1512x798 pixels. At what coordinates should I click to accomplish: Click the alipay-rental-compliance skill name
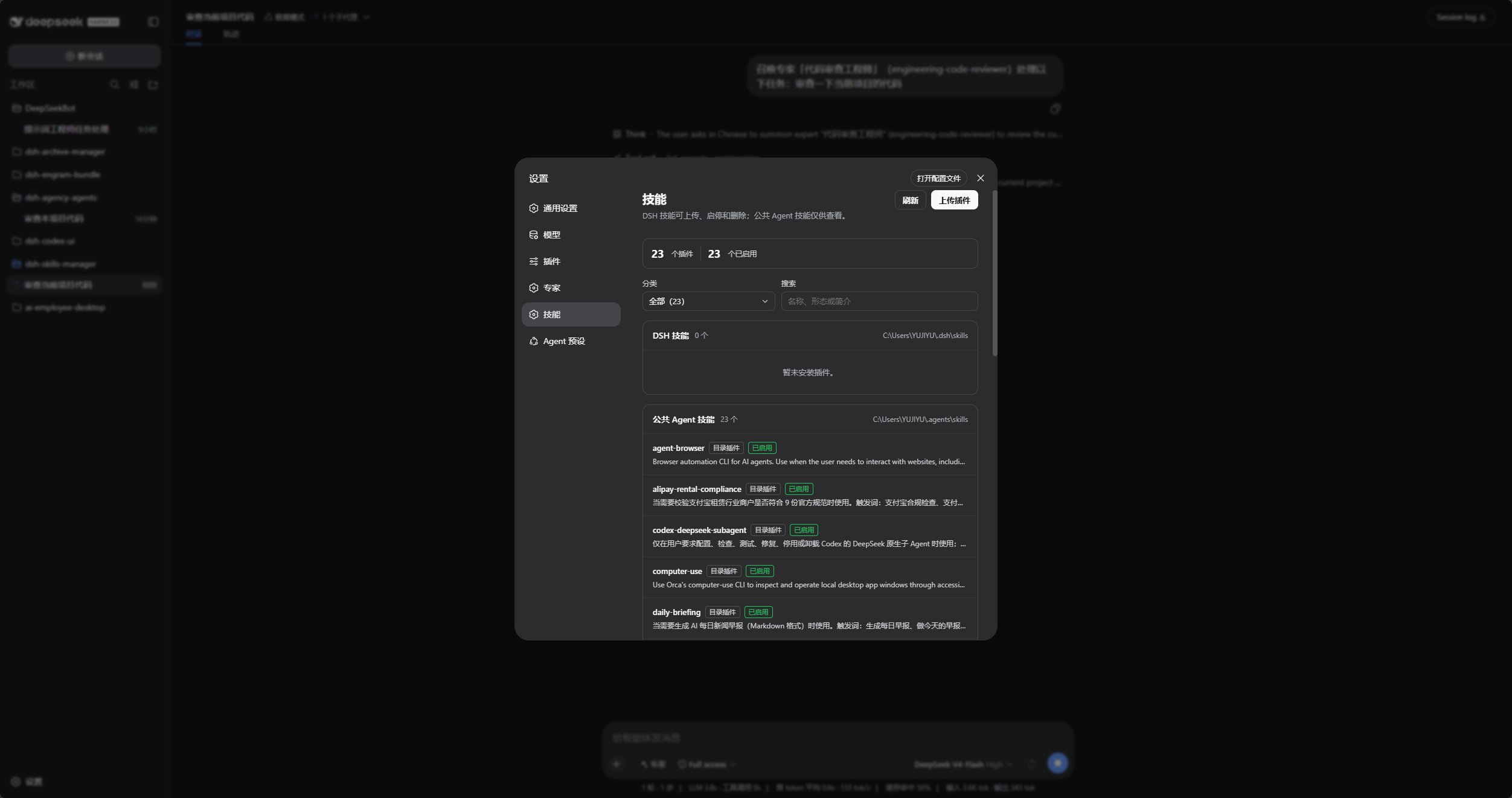pos(696,489)
